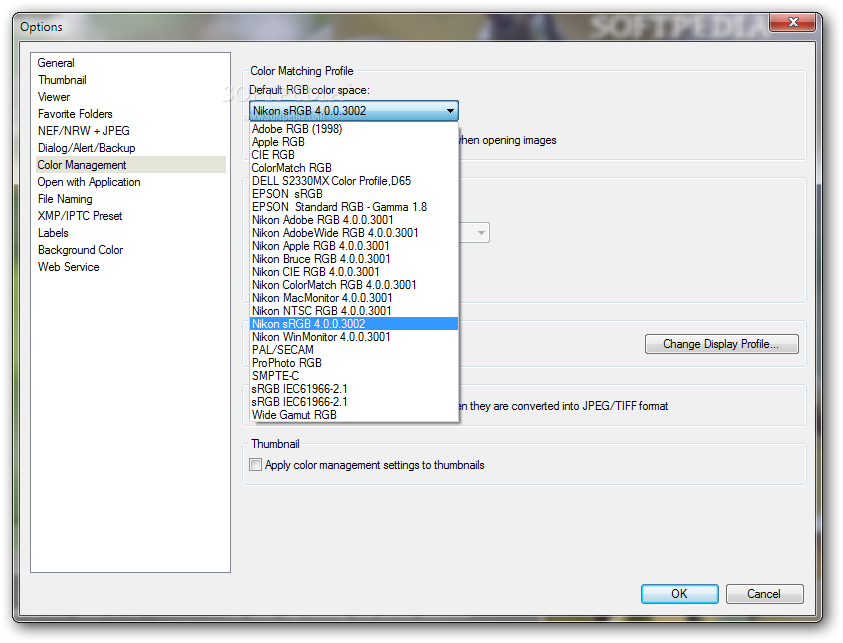Choose PAL/SECAM color space

[x=354, y=350]
